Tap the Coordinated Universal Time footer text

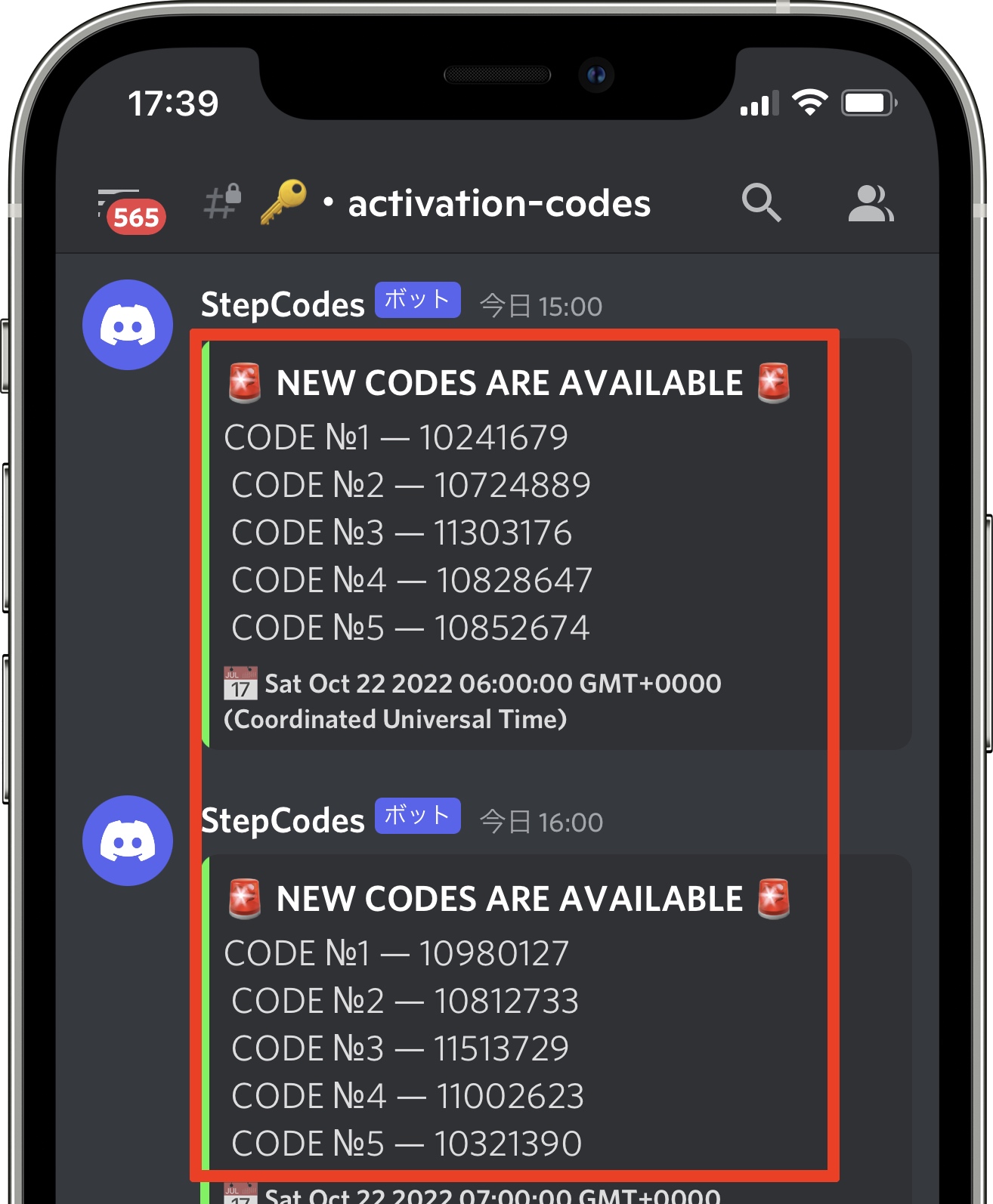pyautogui.click(x=395, y=719)
